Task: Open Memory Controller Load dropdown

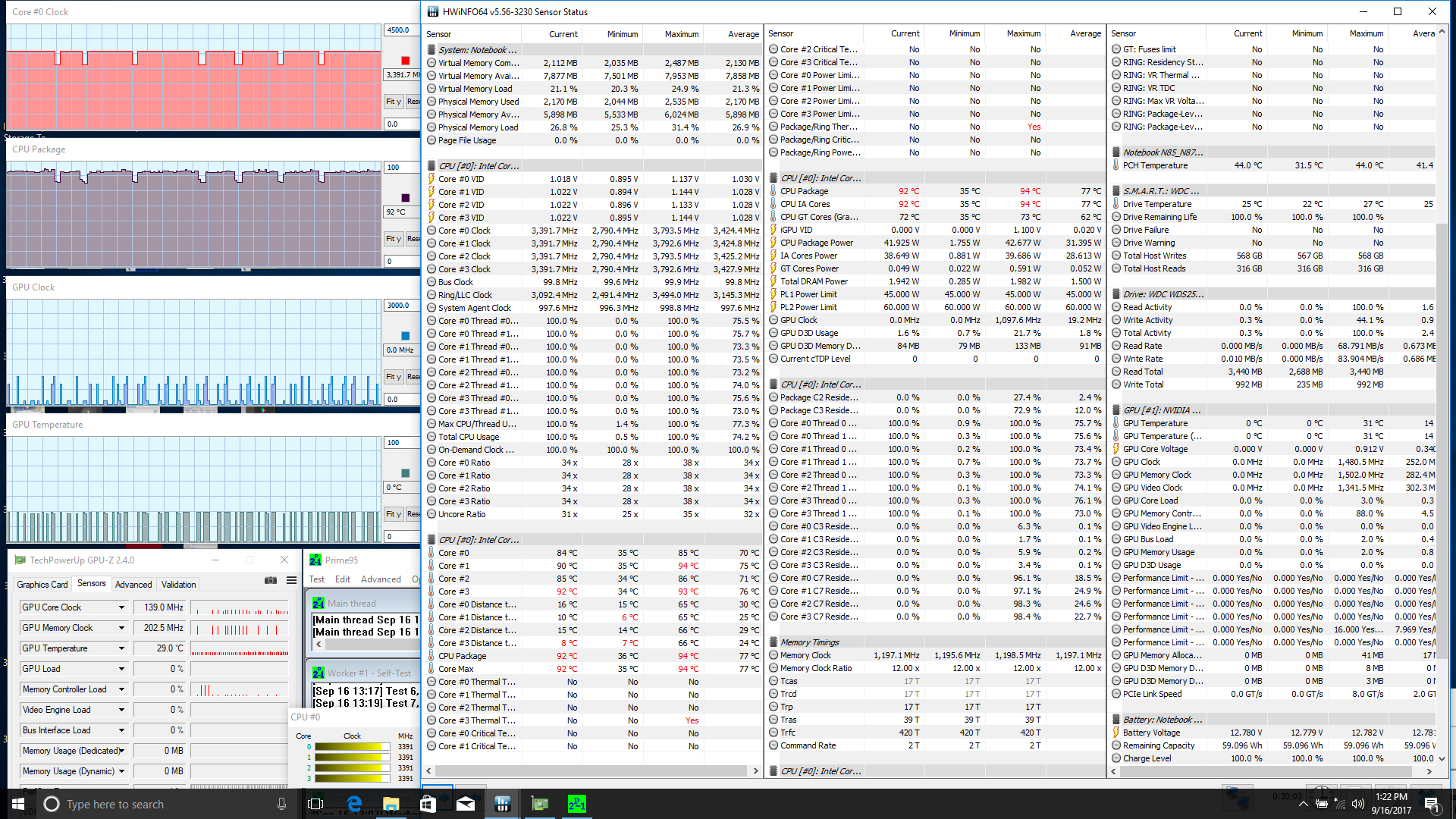Action: [121, 689]
